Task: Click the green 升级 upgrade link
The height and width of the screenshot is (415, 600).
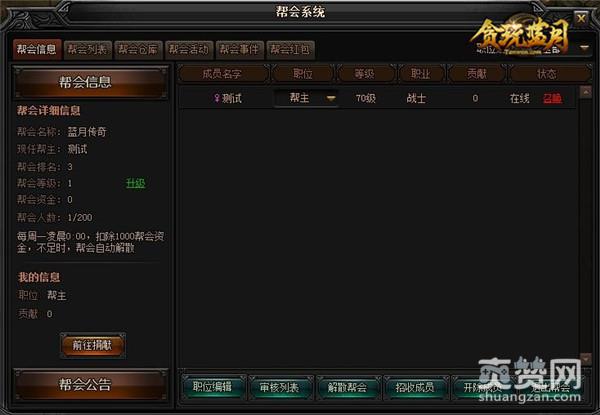Action: tap(135, 183)
